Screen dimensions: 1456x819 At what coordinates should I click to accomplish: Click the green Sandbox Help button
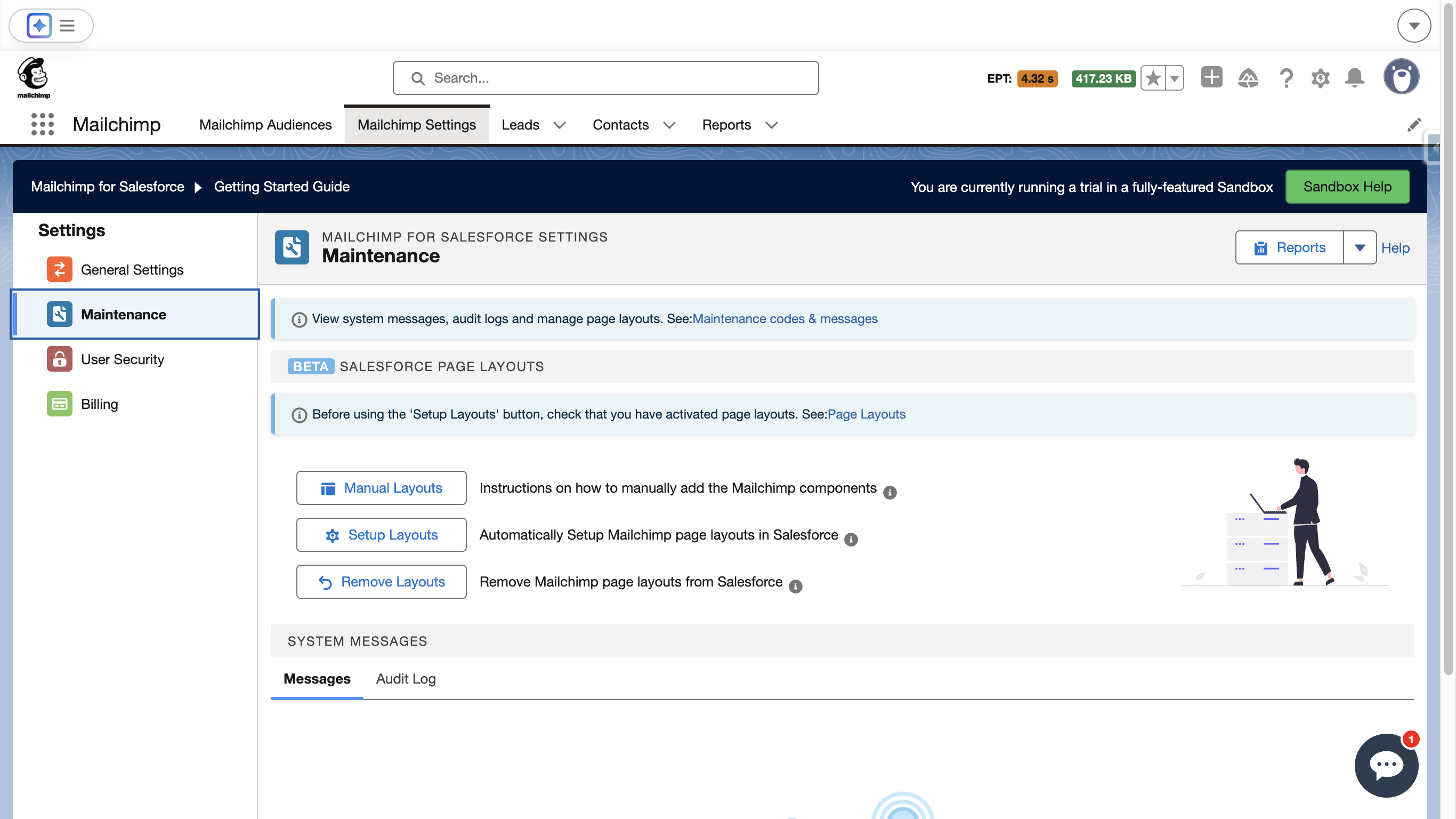(1347, 187)
